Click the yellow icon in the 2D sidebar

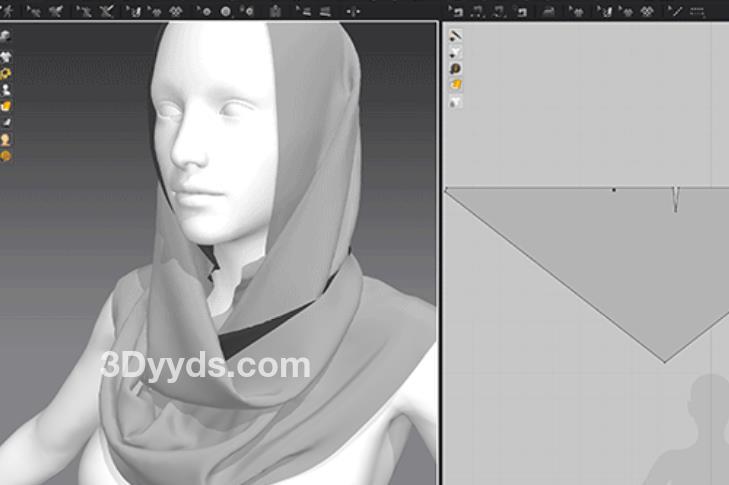[x=455, y=86]
